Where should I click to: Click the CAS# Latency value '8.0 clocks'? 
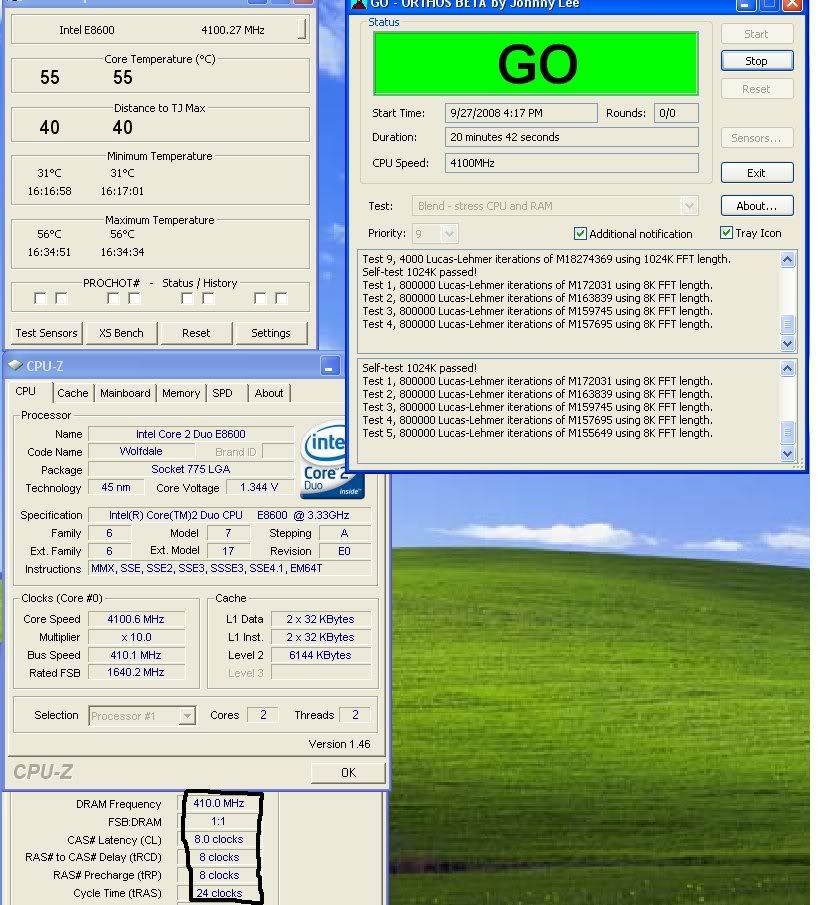tap(219, 839)
